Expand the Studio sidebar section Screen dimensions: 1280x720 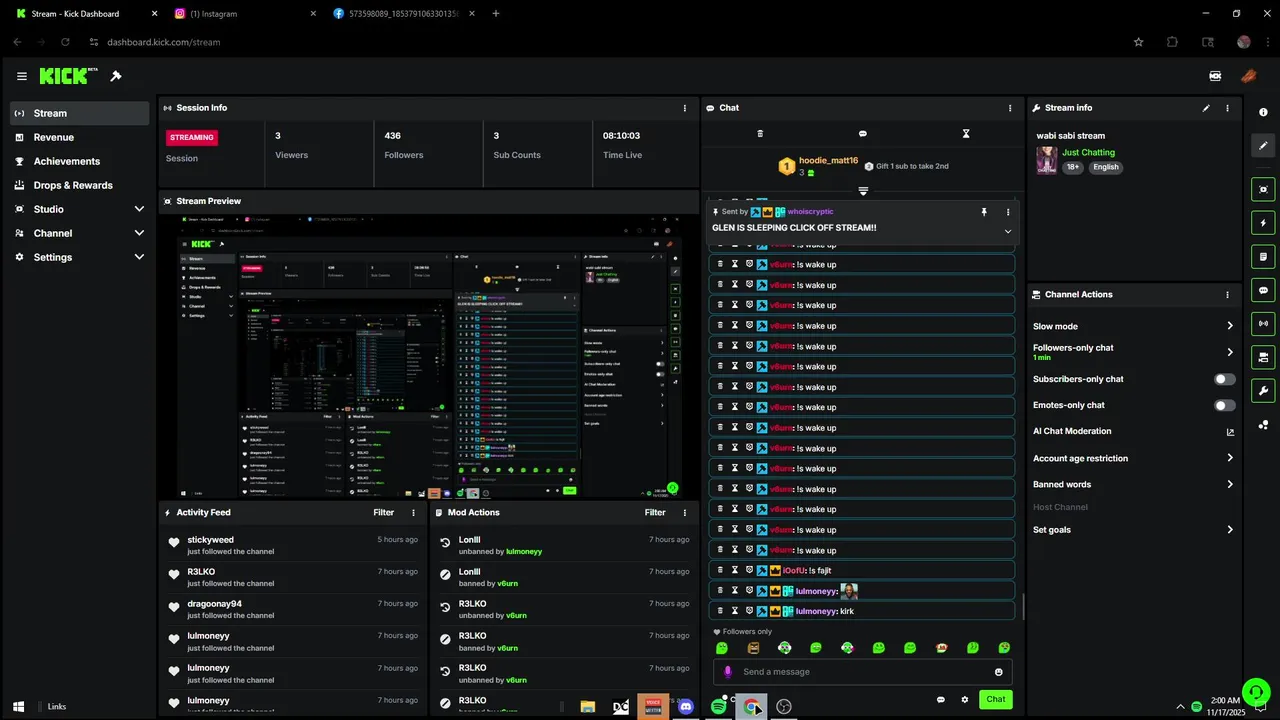[x=139, y=209]
